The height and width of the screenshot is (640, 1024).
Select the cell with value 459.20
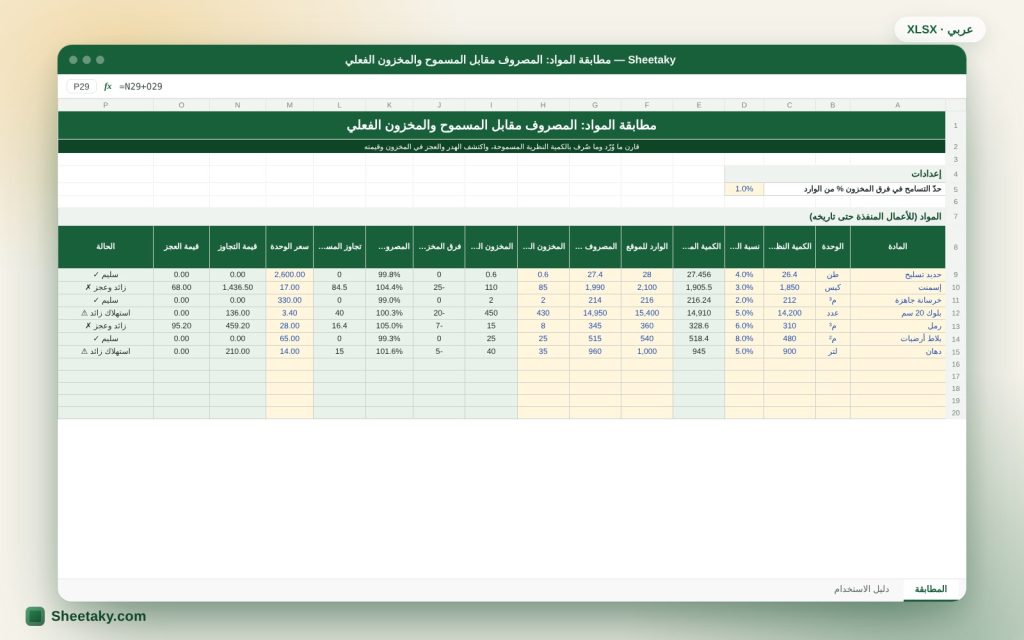[x=238, y=326]
